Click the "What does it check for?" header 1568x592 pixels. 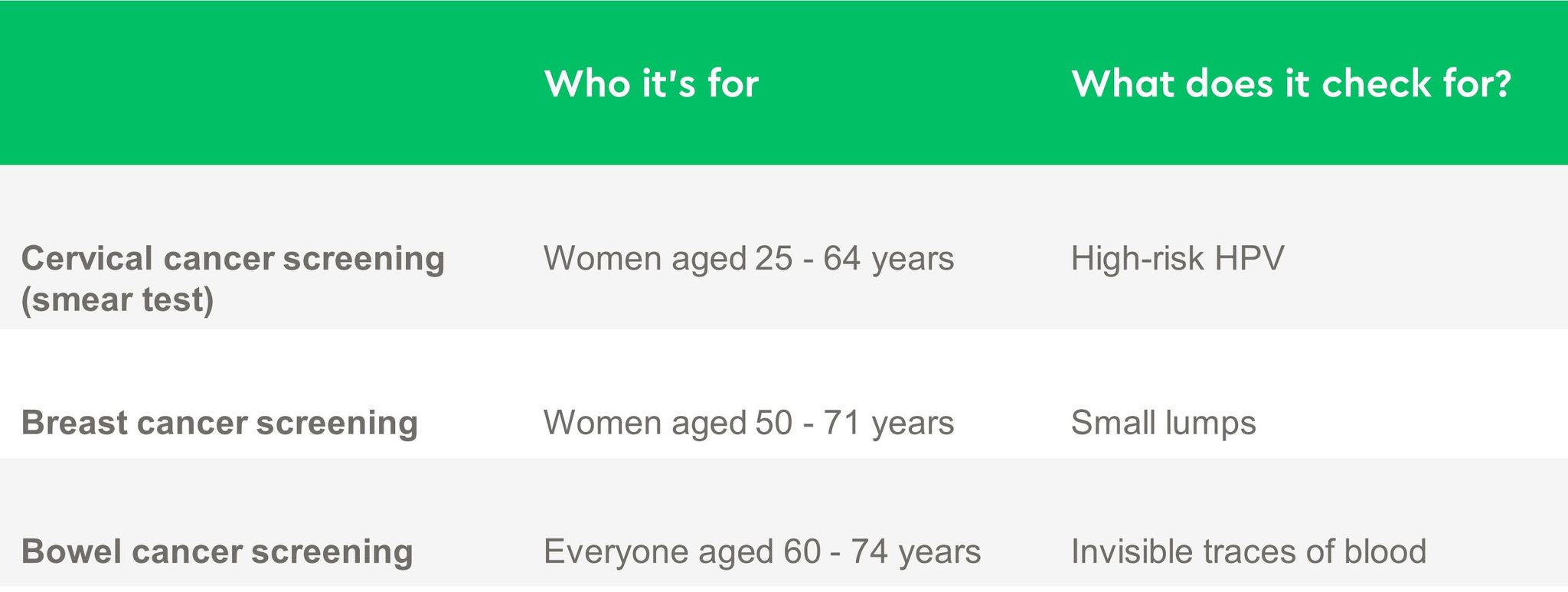pos(1291,83)
